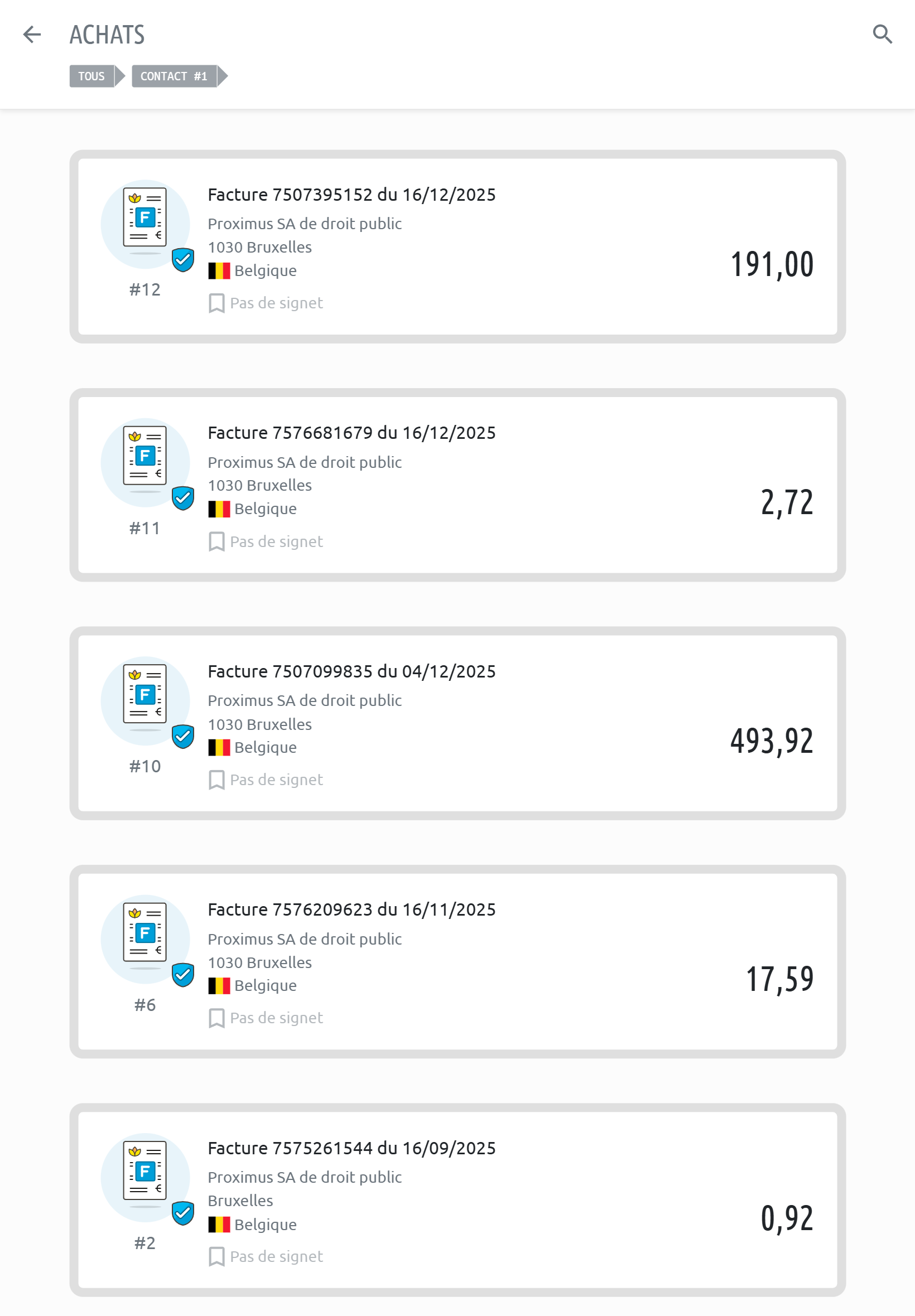The height and width of the screenshot is (1316, 915).
Task: Select the TOUS breadcrumb filter
Action: point(92,76)
